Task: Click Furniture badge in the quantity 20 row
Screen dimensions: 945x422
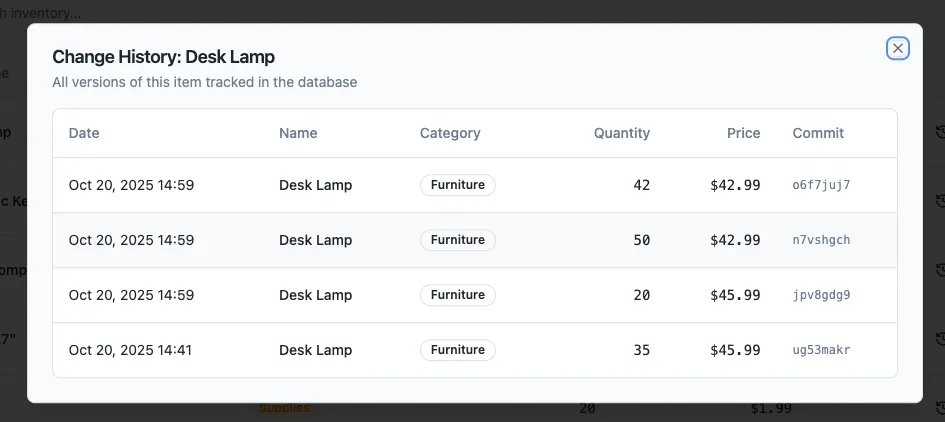Action: [458, 295]
